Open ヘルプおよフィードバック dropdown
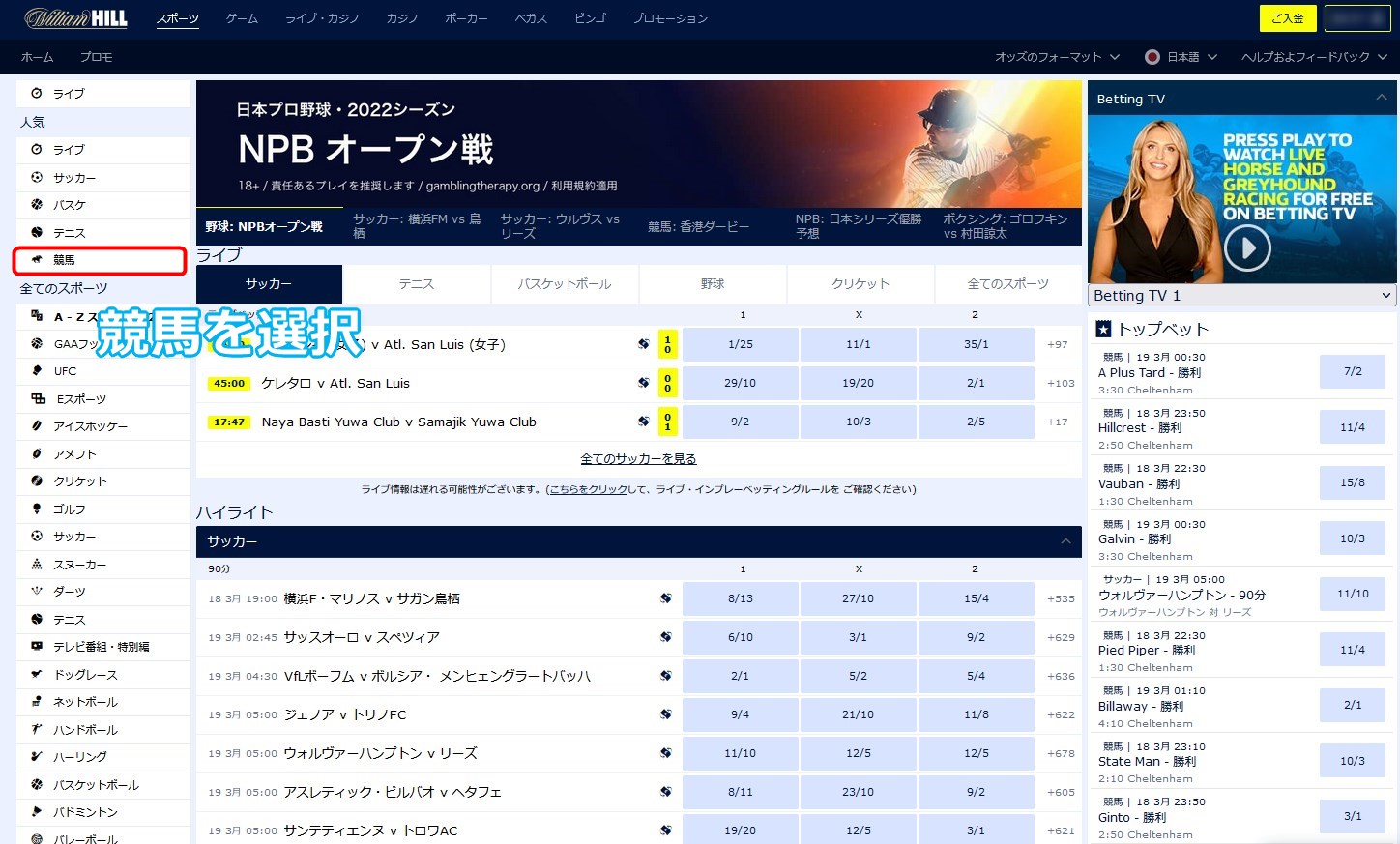The height and width of the screenshot is (844, 1400). 1314,57
